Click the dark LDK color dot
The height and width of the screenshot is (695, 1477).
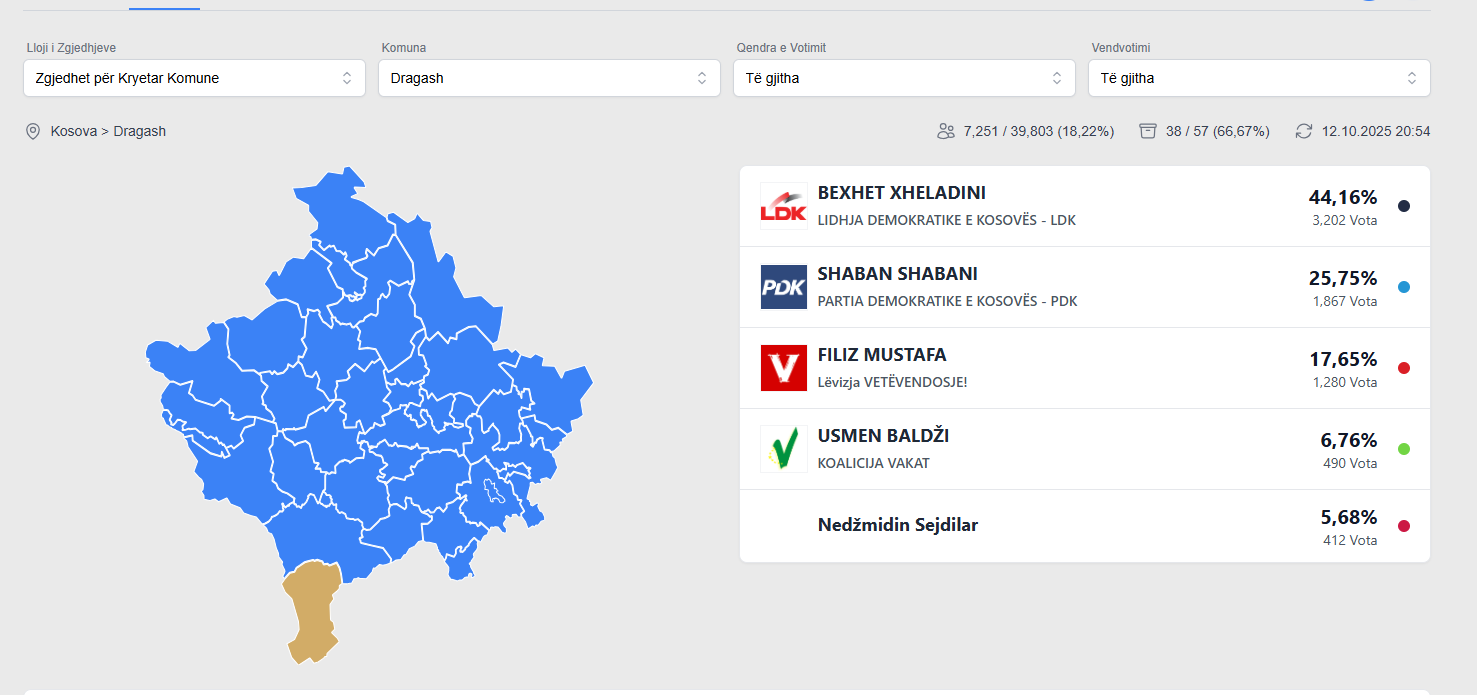[1404, 206]
